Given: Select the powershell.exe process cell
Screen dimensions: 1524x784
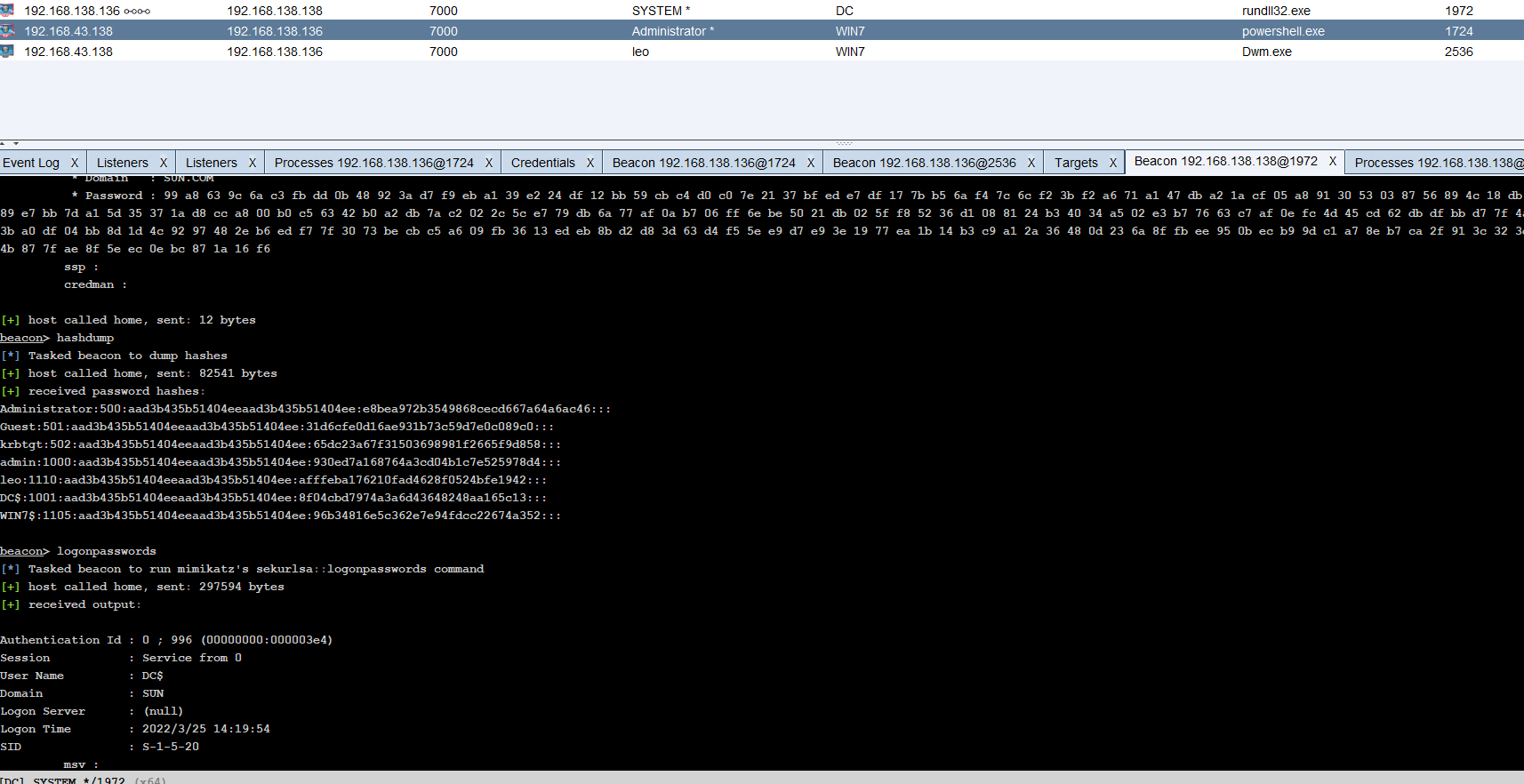Looking at the screenshot, I should pos(1283,31).
